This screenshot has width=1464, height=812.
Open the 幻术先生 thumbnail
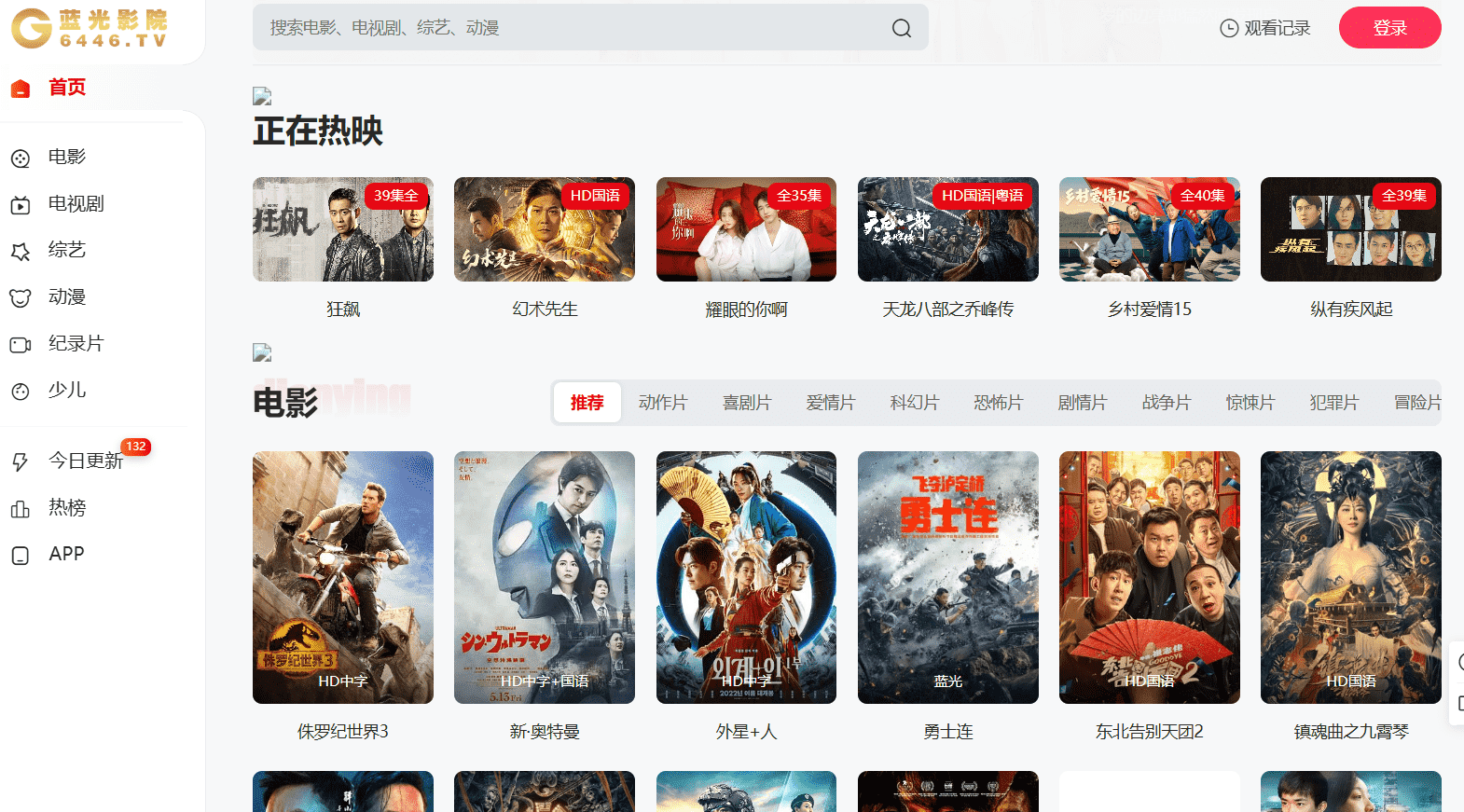coord(545,229)
